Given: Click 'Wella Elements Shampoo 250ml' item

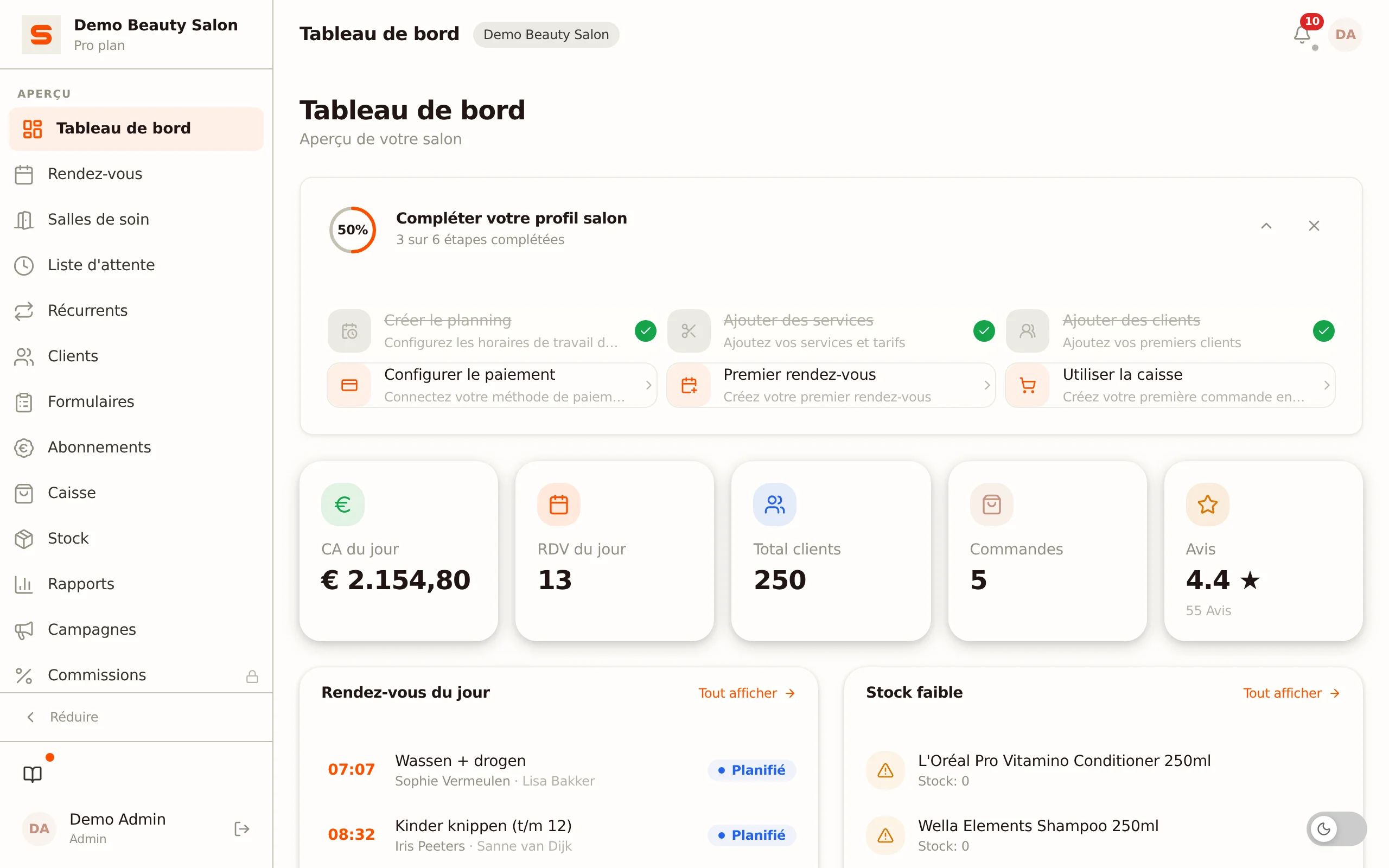Looking at the screenshot, I should 1038,826.
